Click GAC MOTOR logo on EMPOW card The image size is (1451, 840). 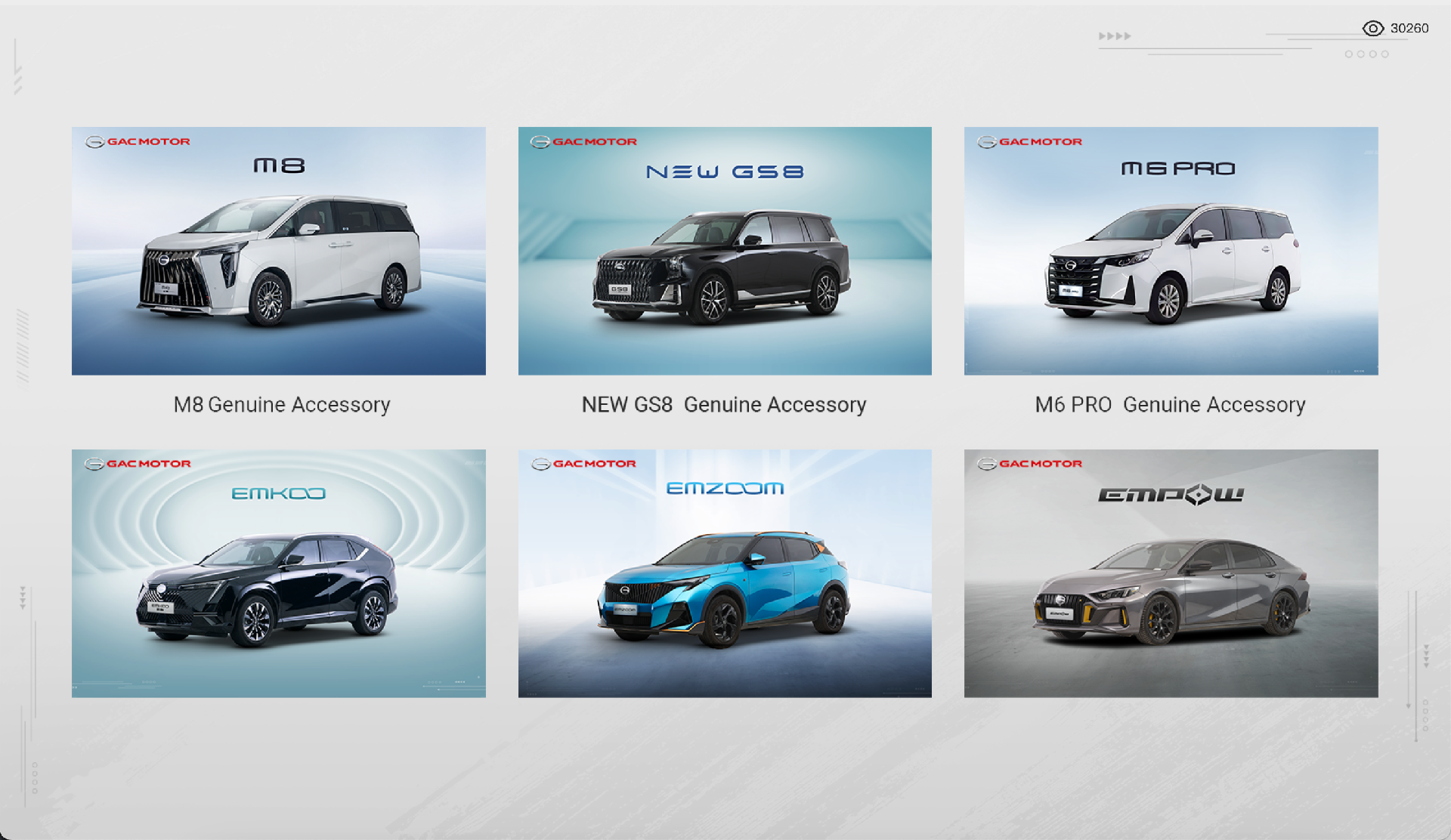point(1029,464)
